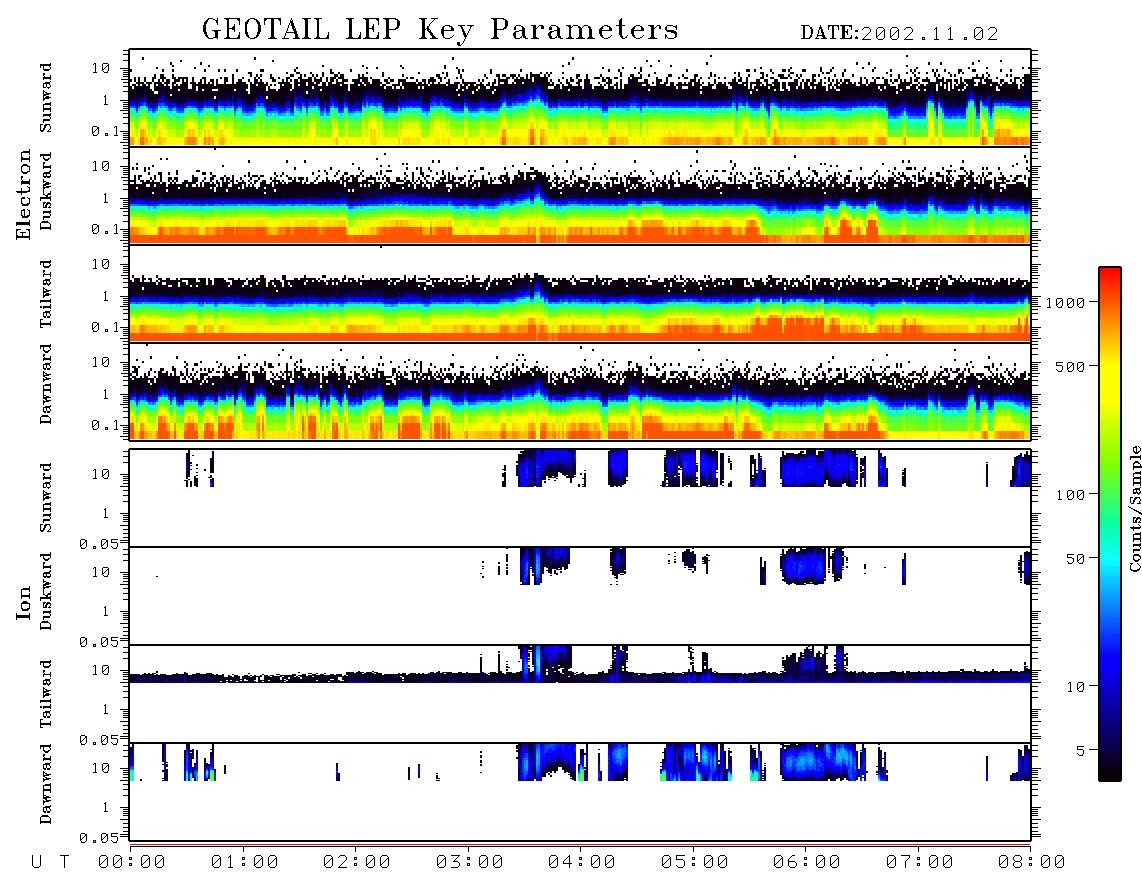Click the Counts/Sample color bar
The width and height of the screenshot is (1142, 880).
[x=1109, y=524]
